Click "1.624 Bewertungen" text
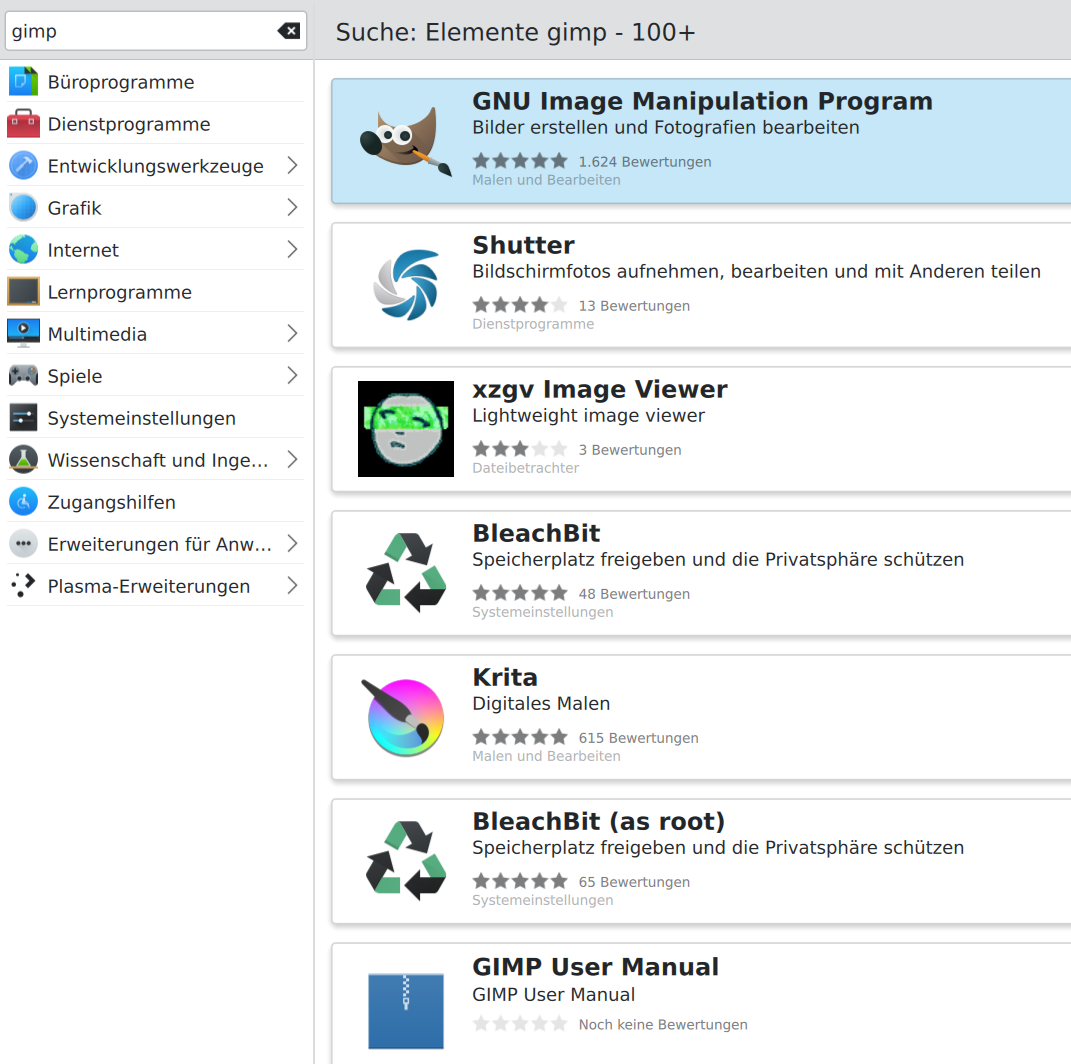This screenshot has width=1071, height=1064. point(645,162)
